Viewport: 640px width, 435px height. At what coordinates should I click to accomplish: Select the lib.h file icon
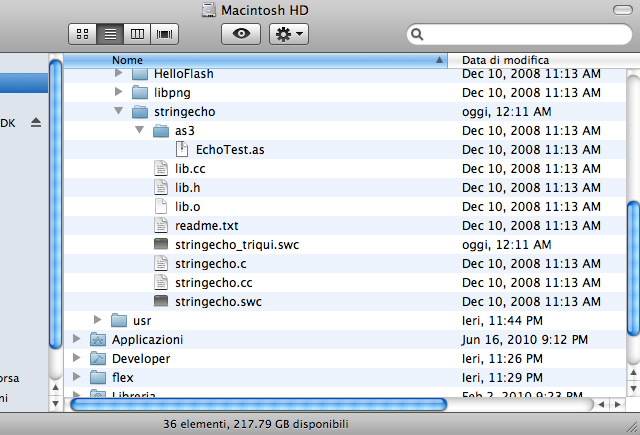point(161,187)
